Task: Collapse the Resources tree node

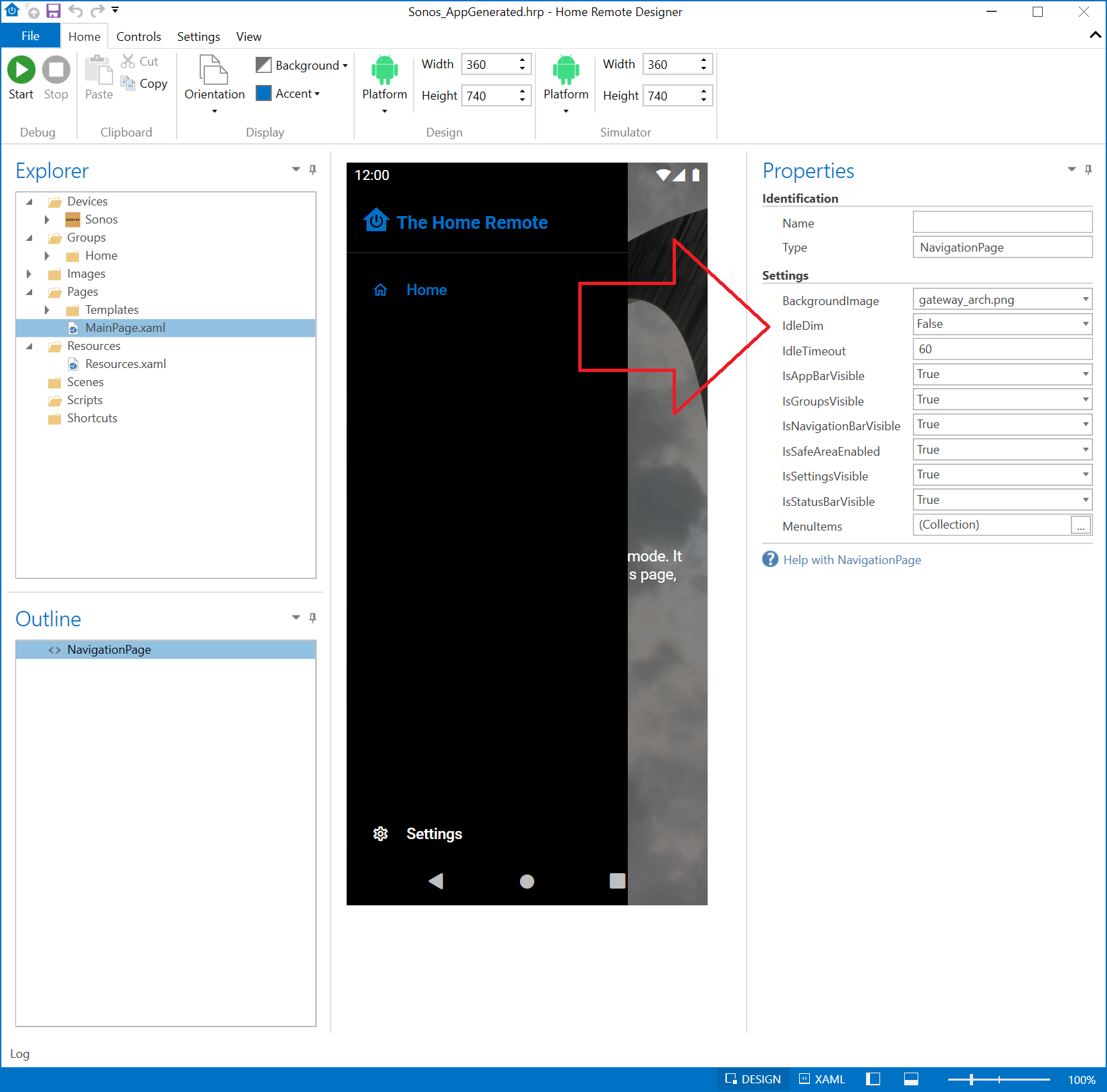Action: 29,346
